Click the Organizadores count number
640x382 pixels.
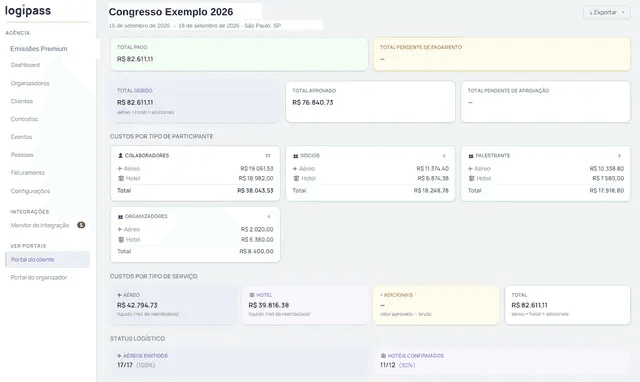coord(269,217)
